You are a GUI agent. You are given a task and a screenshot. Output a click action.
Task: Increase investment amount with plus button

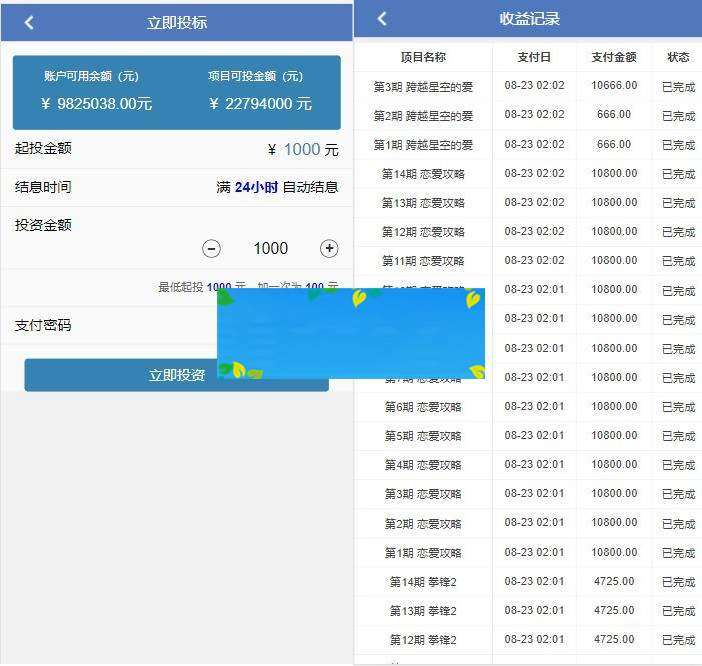coord(329,248)
